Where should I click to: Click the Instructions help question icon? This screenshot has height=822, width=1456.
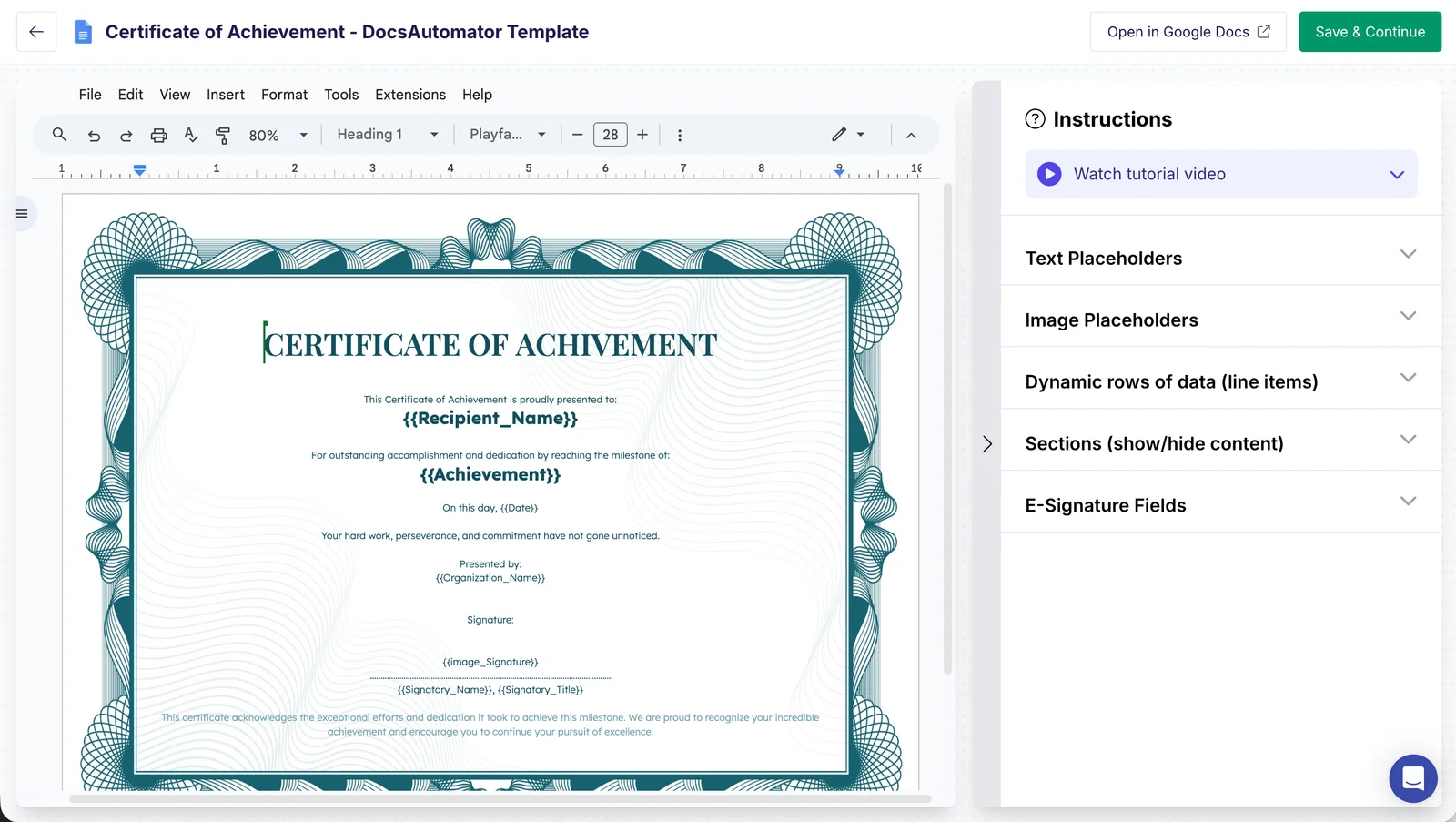click(x=1035, y=119)
